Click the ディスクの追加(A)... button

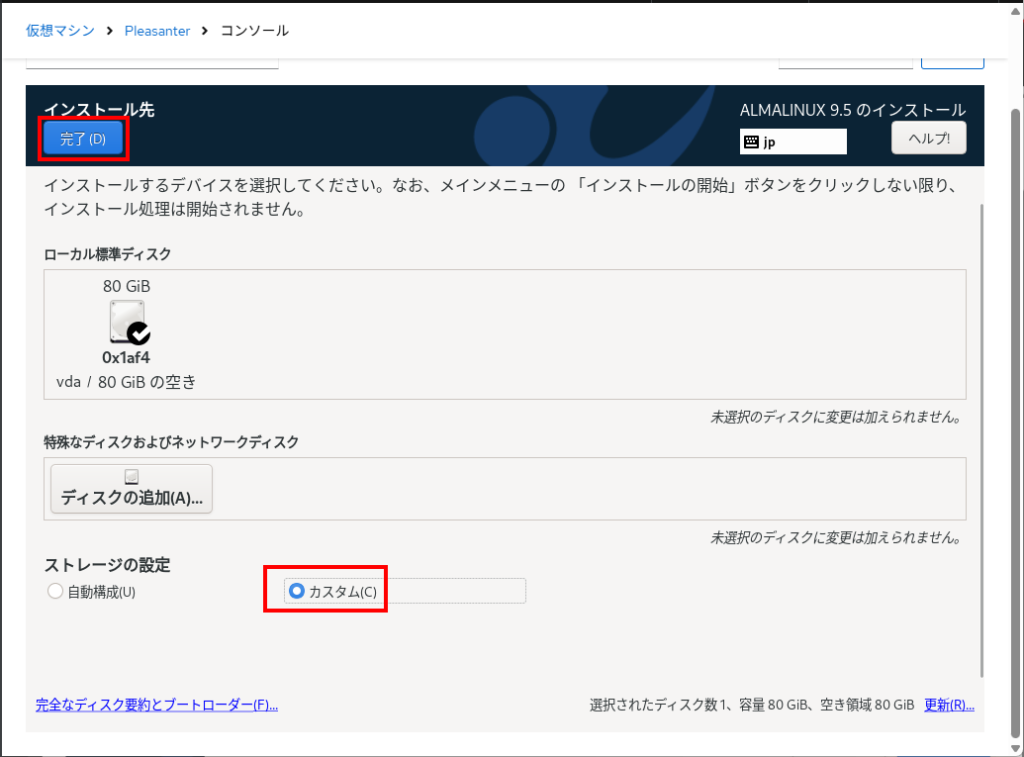[131, 489]
